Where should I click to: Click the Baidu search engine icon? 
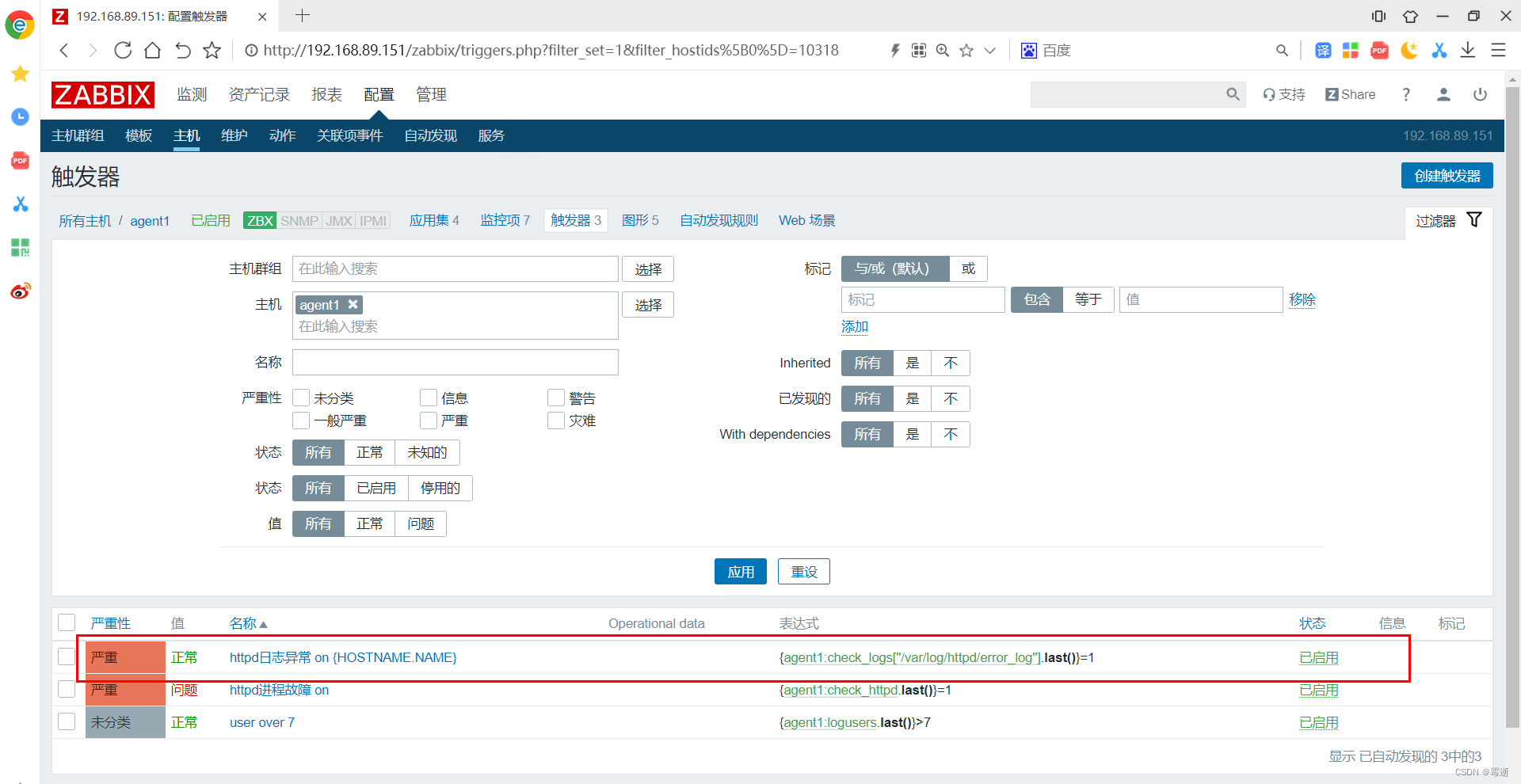[1028, 51]
